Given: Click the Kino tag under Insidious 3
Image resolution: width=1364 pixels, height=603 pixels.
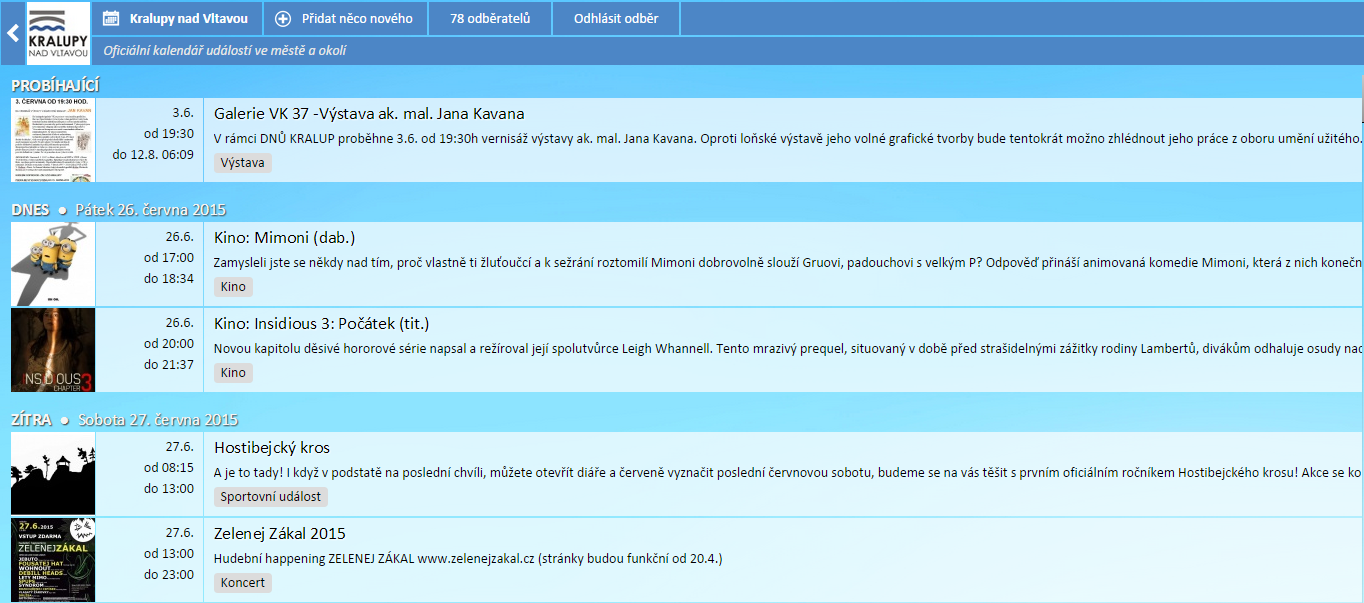Looking at the screenshot, I should (x=233, y=373).
